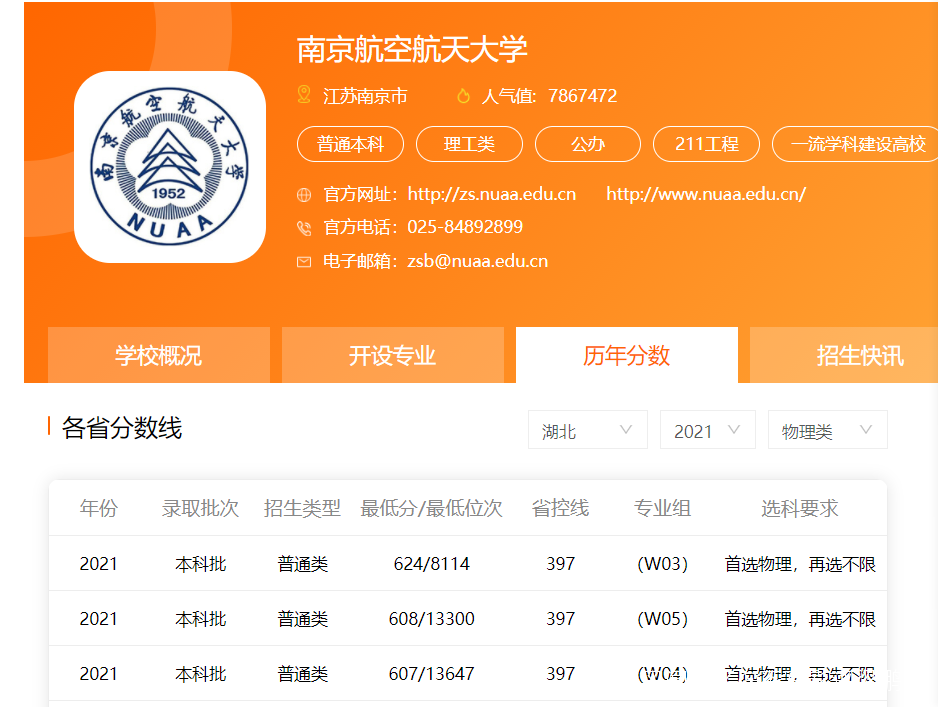Click the 2021 cell in the W04 row
This screenshot has width=938, height=707.
(x=99, y=674)
